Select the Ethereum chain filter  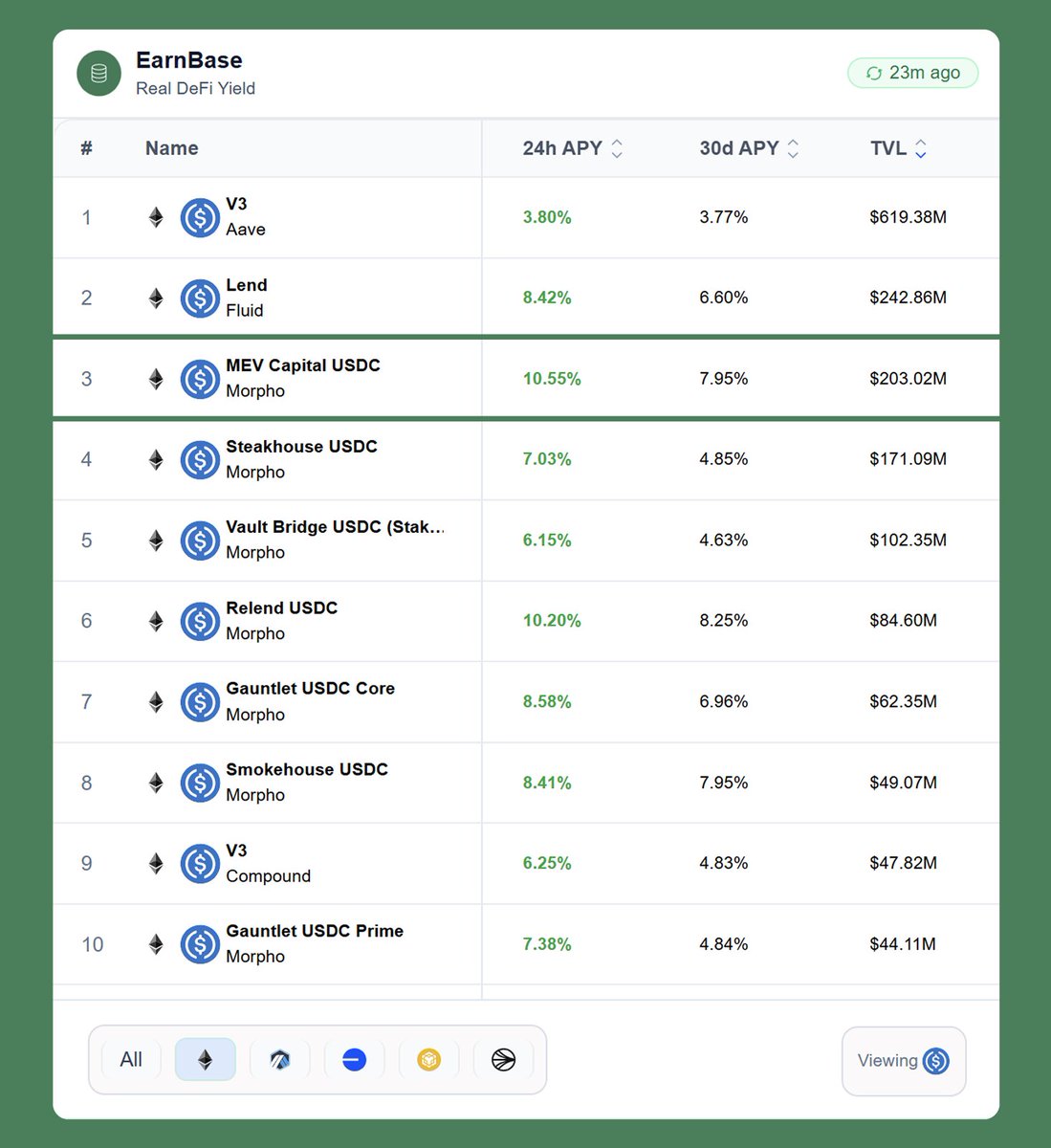tap(205, 1060)
